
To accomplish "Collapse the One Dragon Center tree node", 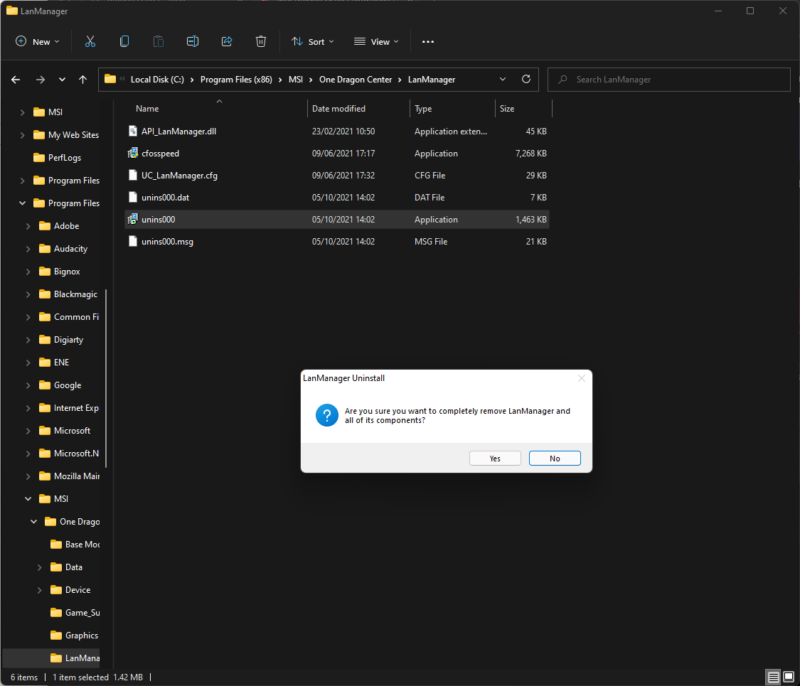I will pos(34,521).
